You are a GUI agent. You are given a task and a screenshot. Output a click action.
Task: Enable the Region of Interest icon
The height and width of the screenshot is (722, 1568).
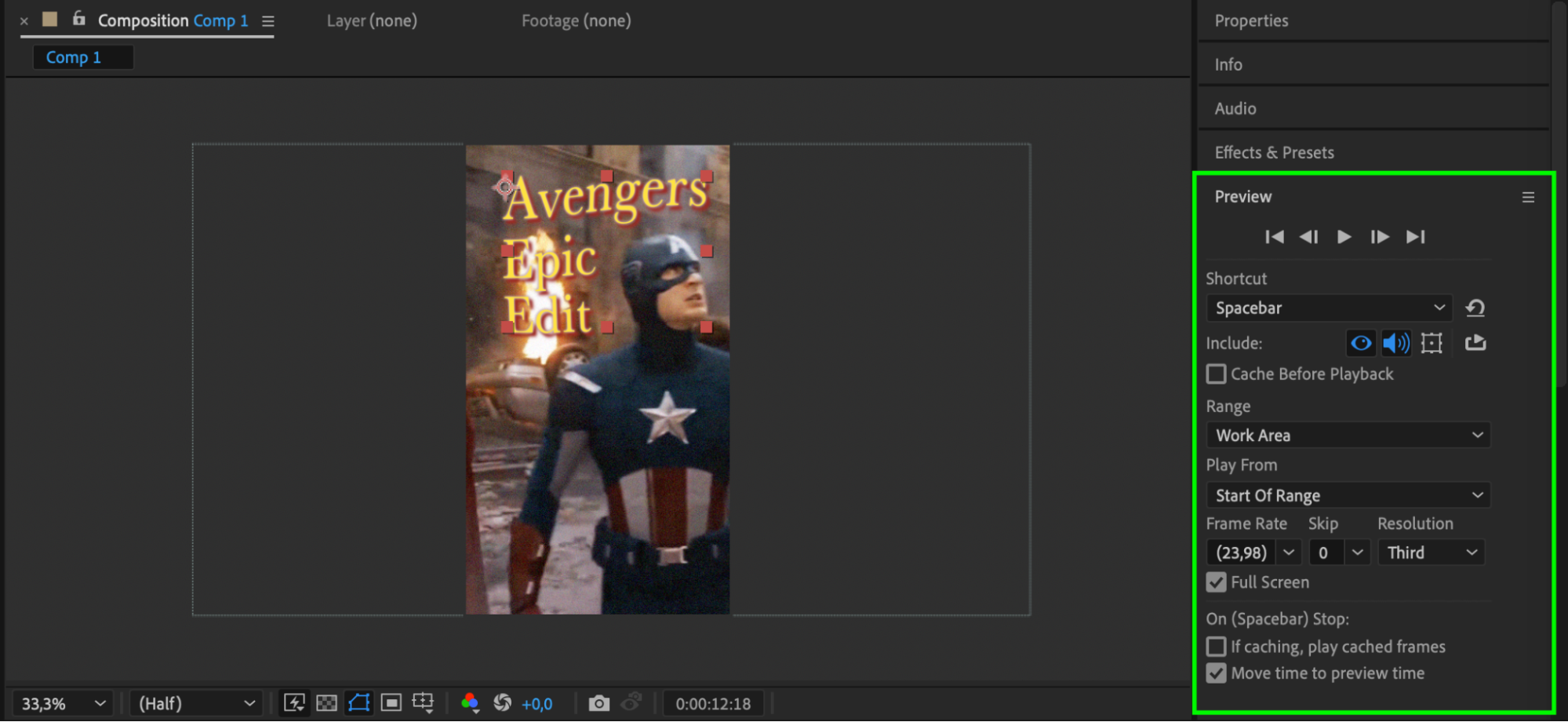tap(391, 703)
